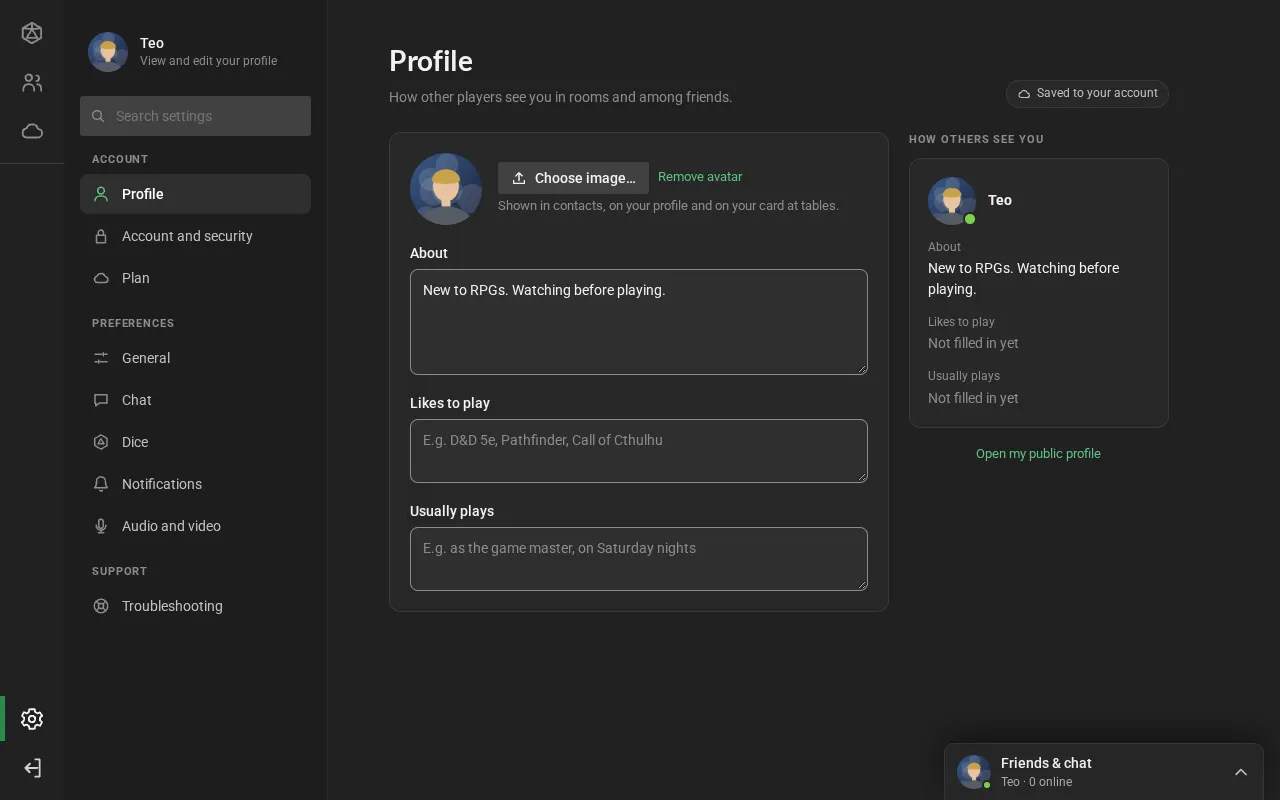Screen dimensions: 1280x800
Task: Click the cloud icon beside Plan
Action: pyautogui.click(x=101, y=278)
